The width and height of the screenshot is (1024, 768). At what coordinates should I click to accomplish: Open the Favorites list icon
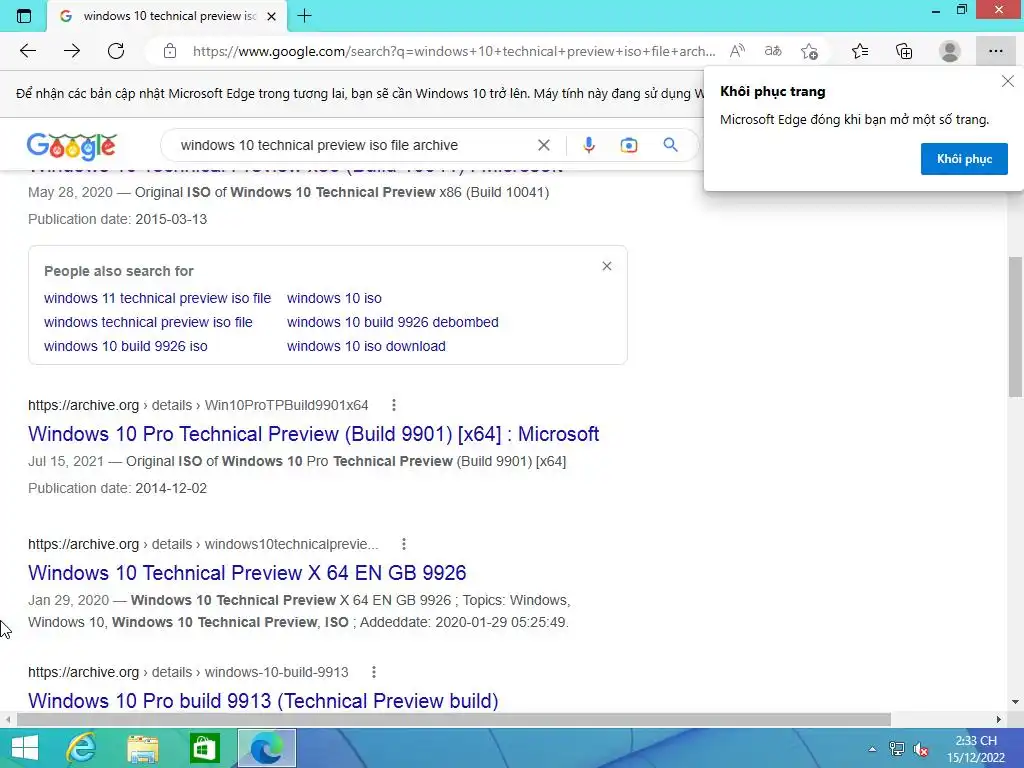(860, 51)
